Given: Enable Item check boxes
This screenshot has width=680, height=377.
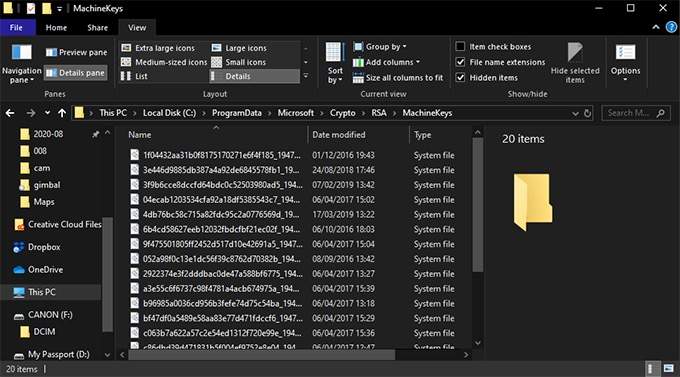Looking at the screenshot, I should (x=460, y=46).
